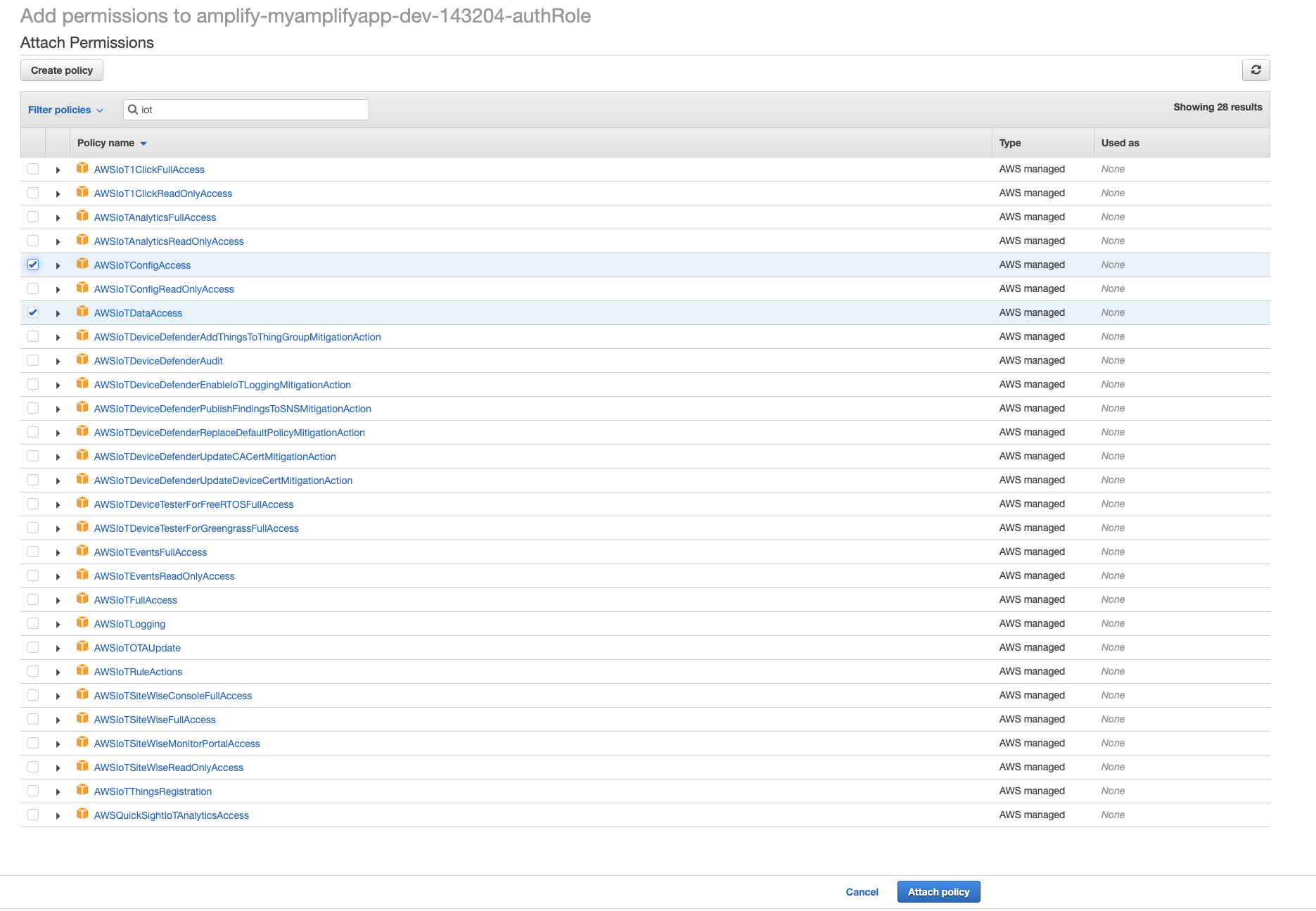Click the Create policy button

[x=62, y=70]
